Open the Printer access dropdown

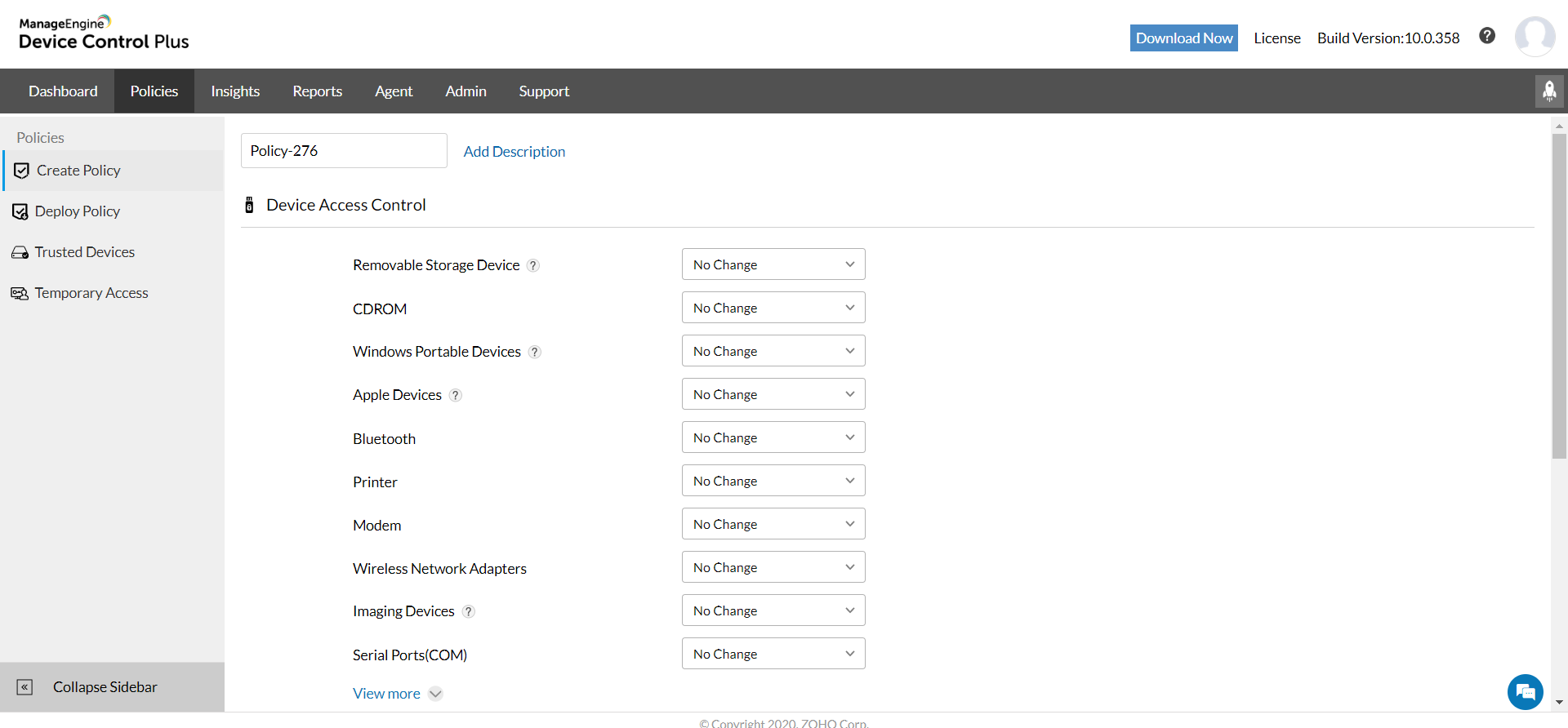(773, 481)
